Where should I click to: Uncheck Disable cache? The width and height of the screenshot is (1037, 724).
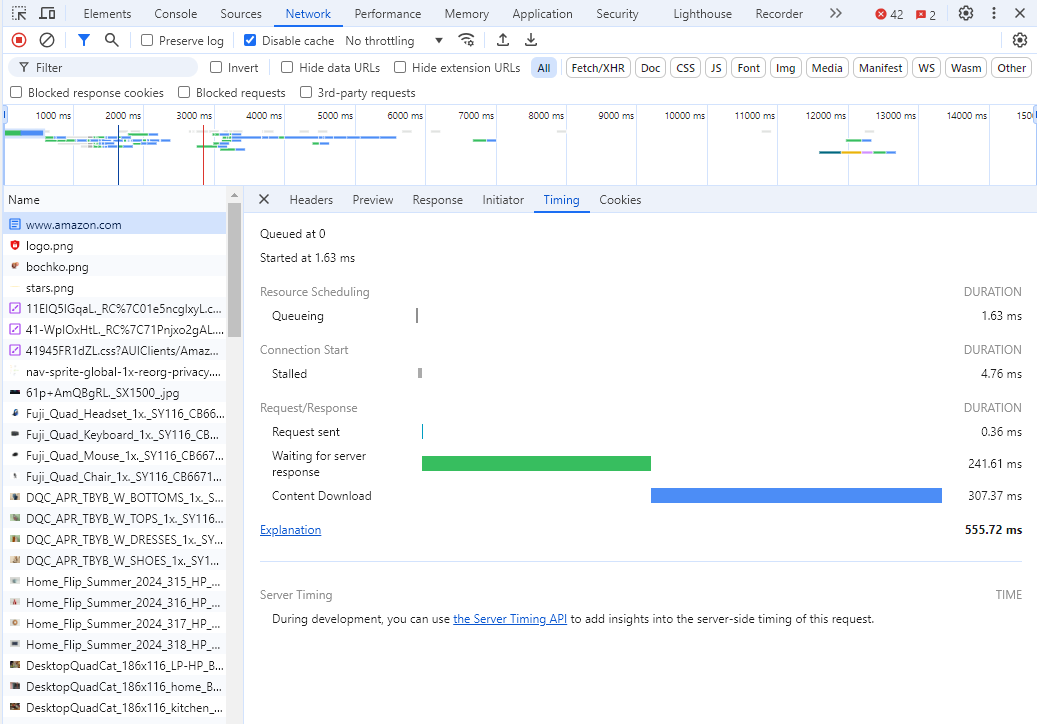coord(249,40)
